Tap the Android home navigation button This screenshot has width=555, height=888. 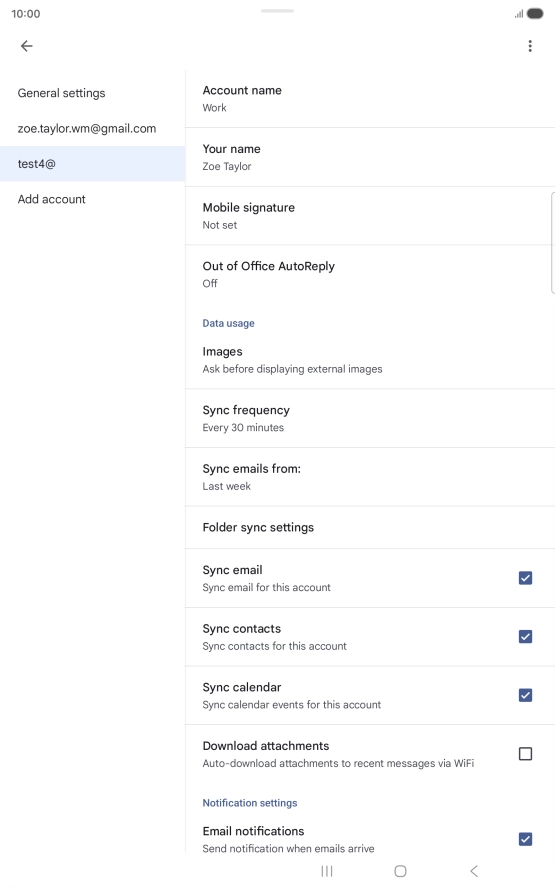[x=400, y=871]
